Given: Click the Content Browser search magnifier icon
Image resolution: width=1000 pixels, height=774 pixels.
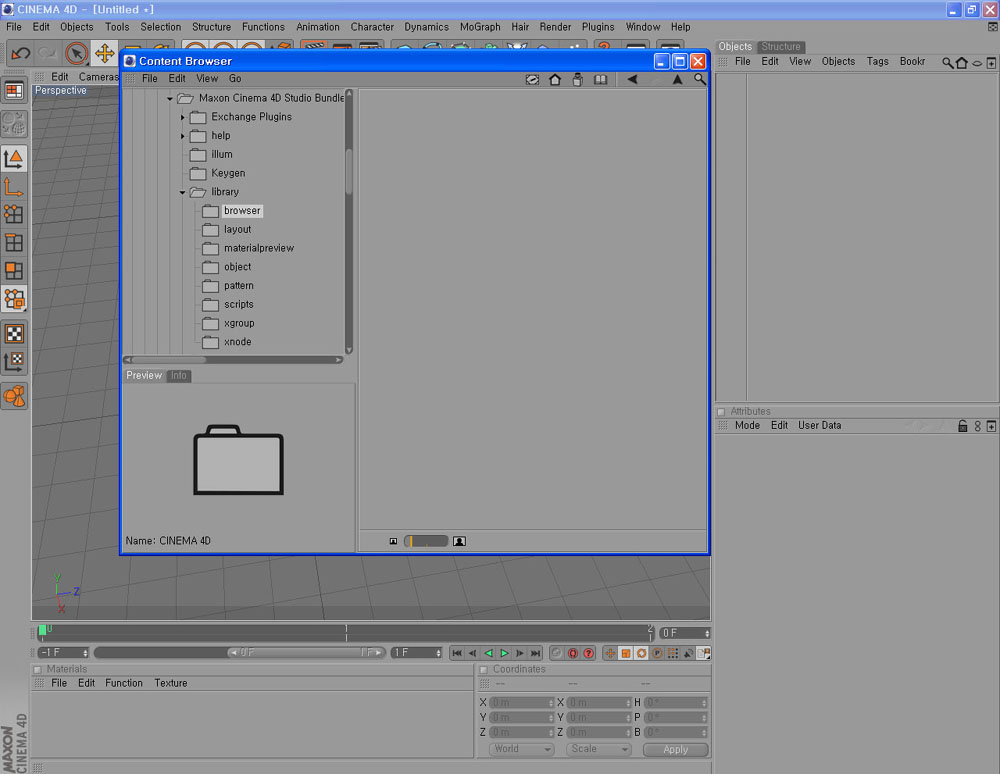Looking at the screenshot, I should tap(700, 80).
